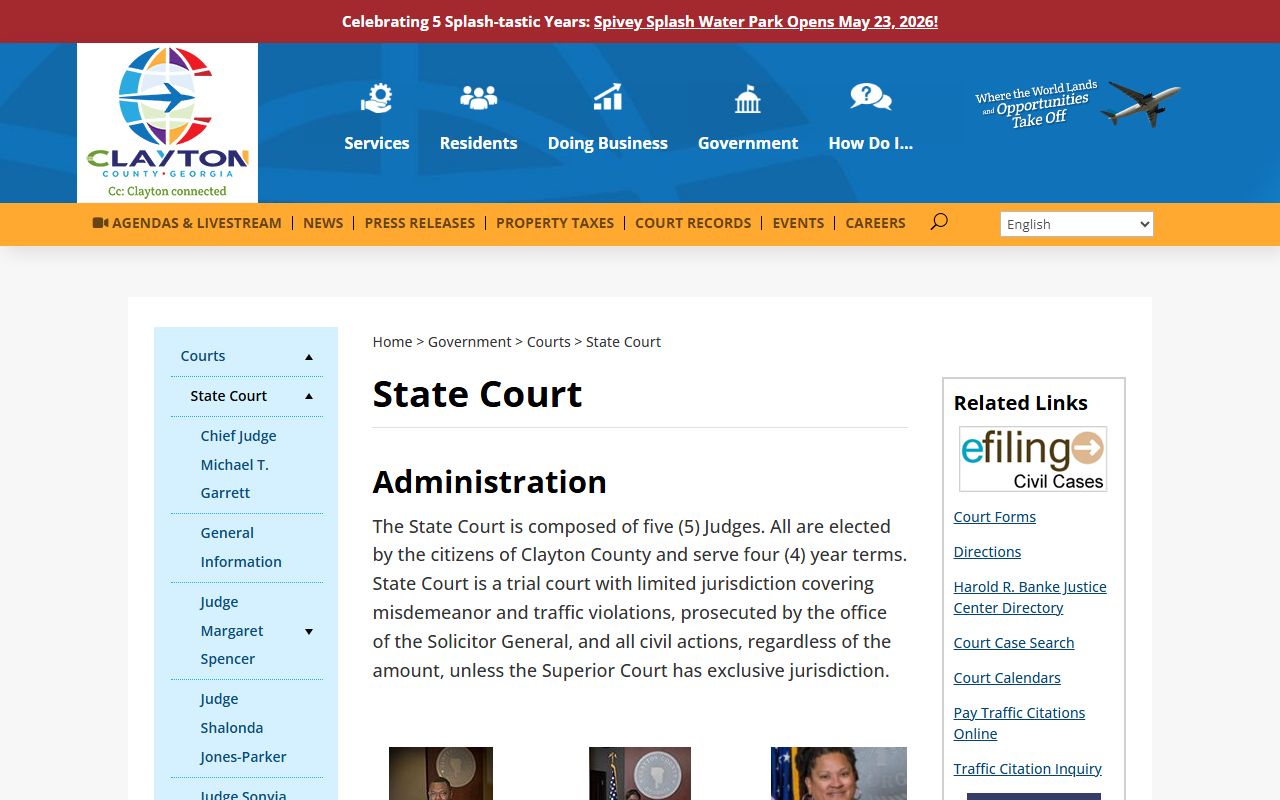Select General Information in sidebar
This screenshot has width=1280, height=800.
(241, 547)
